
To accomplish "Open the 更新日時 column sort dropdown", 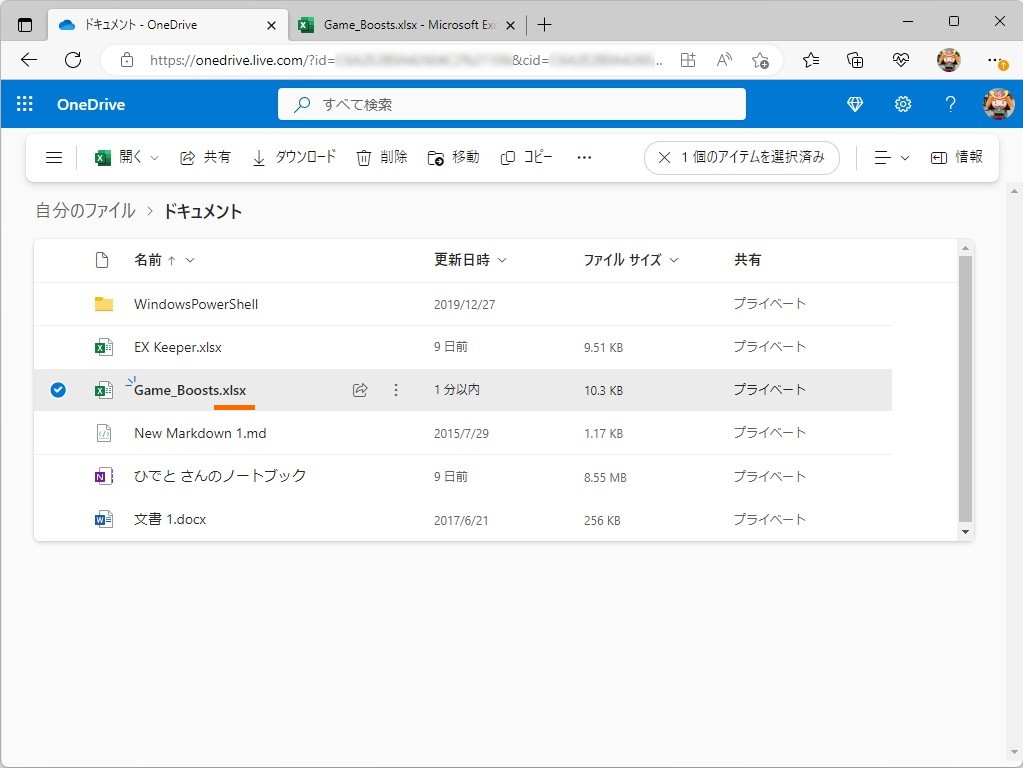I will tap(501, 259).
